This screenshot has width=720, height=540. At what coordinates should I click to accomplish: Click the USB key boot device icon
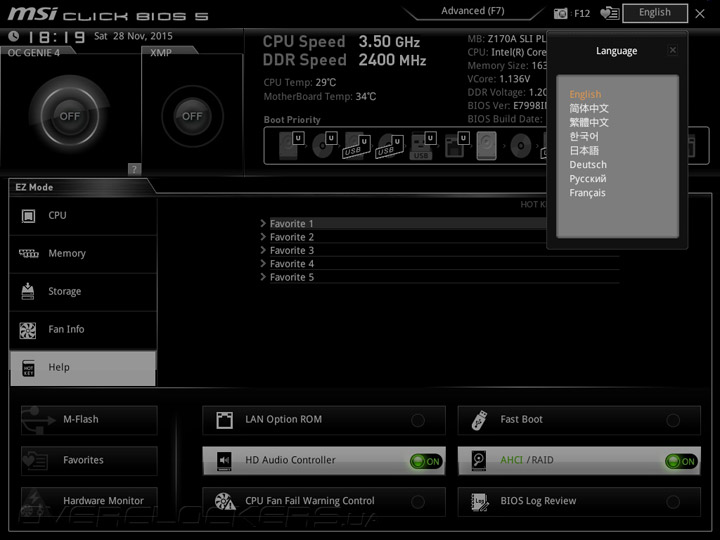pyautogui.click(x=422, y=146)
